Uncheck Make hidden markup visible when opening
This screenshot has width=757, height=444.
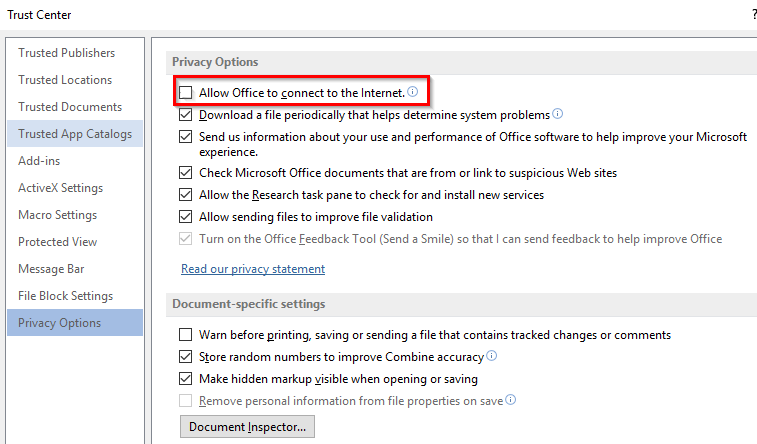[185, 379]
